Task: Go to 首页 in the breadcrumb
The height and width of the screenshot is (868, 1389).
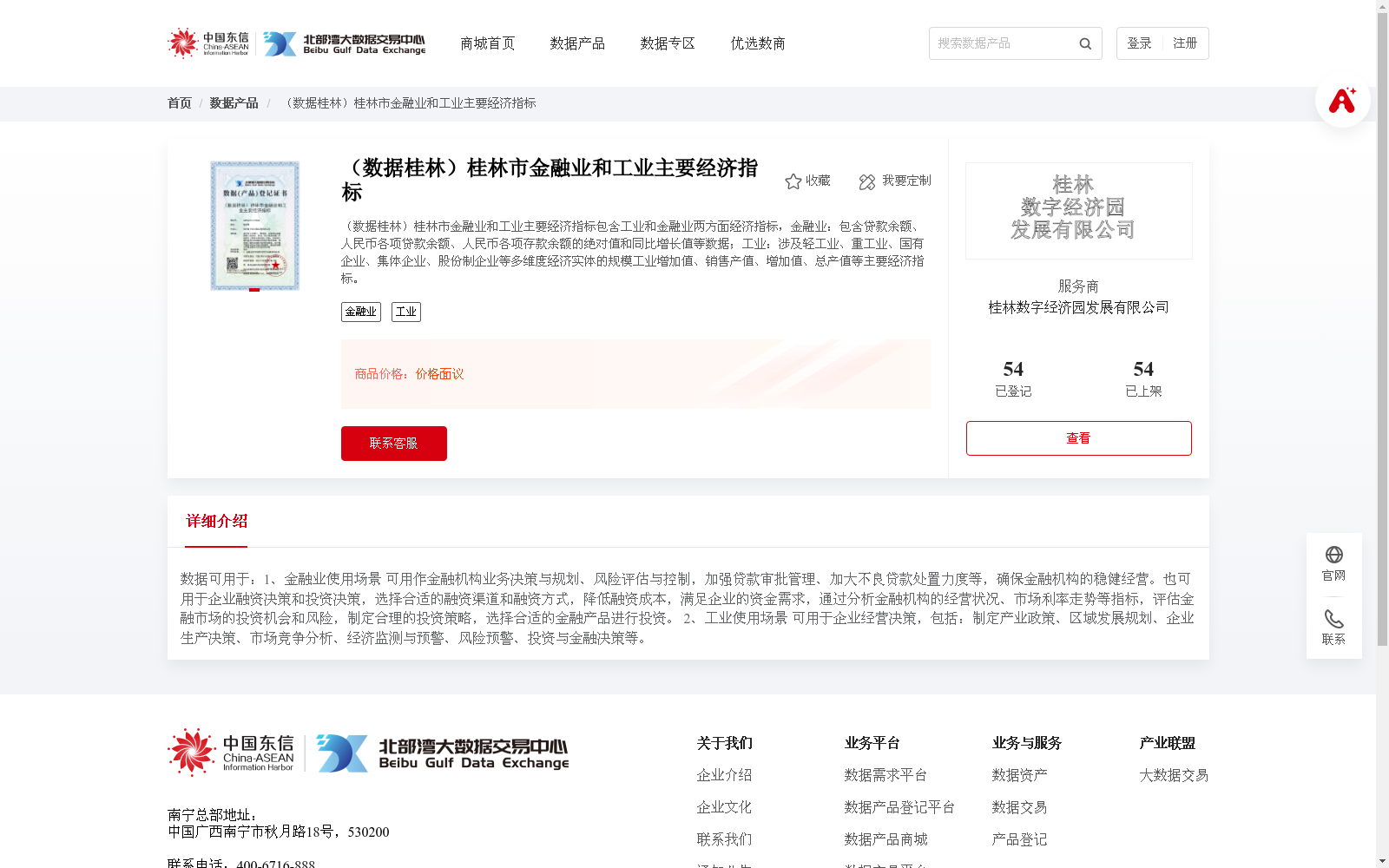Action: (x=180, y=103)
